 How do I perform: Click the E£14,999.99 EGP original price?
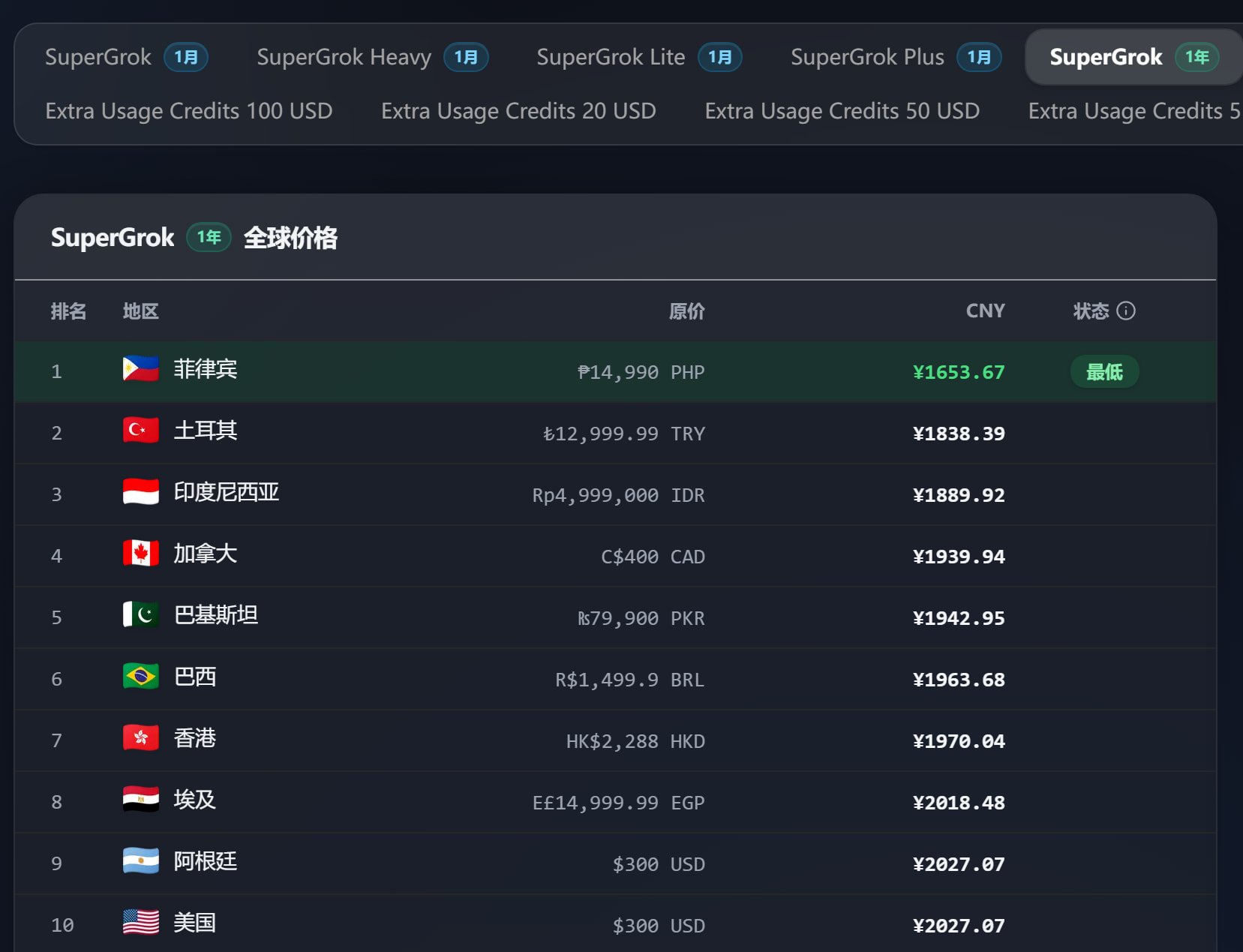click(x=619, y=803)
